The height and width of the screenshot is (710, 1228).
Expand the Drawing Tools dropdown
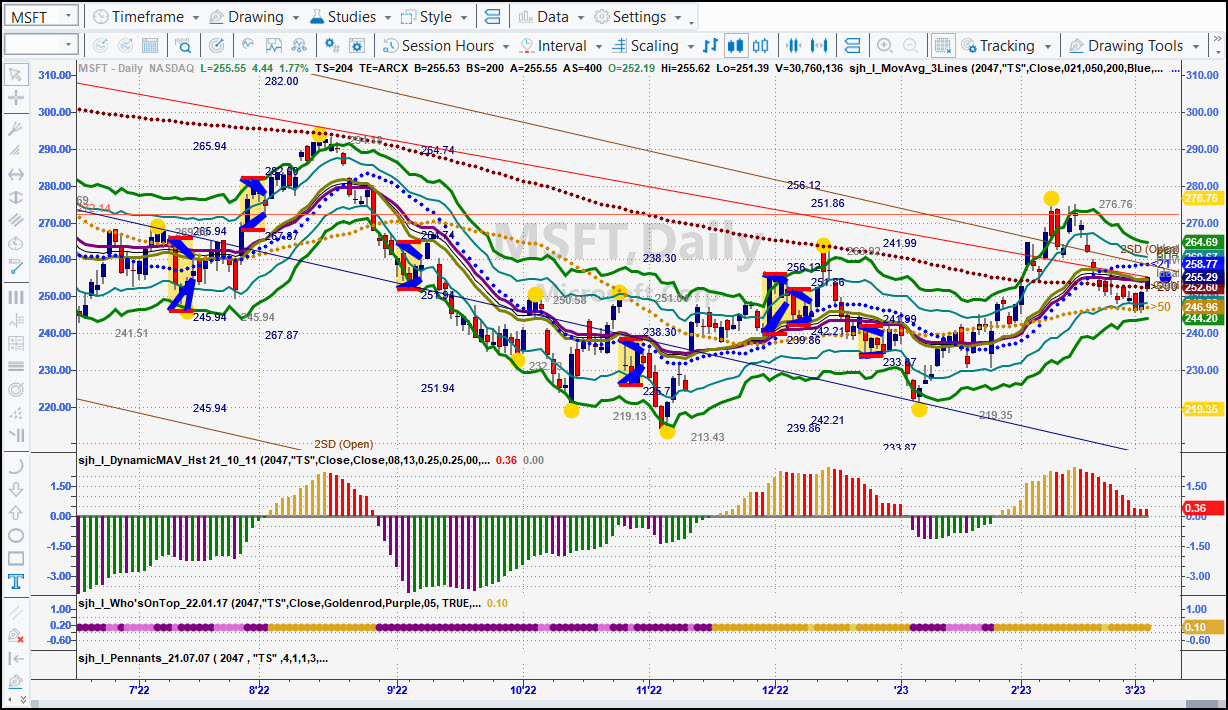point(1194,46)
